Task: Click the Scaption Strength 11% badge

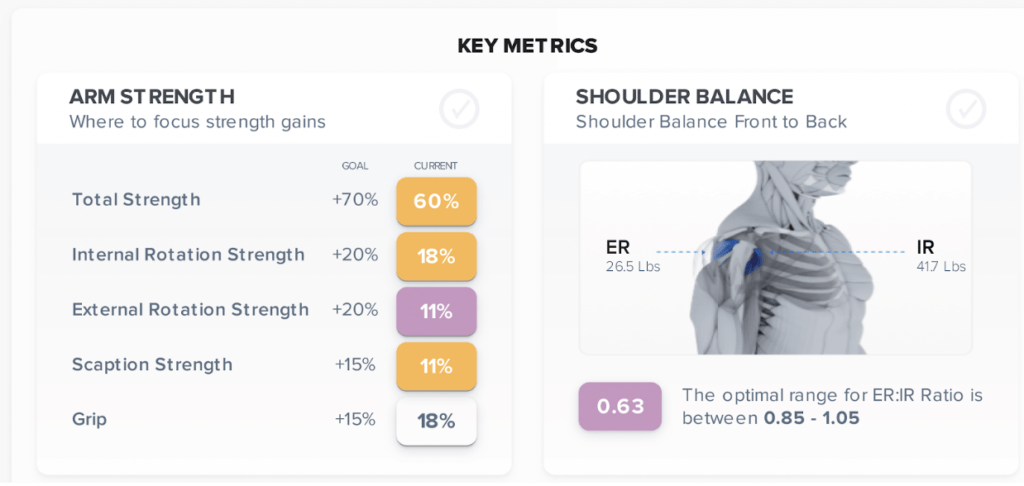Action: 436,366
